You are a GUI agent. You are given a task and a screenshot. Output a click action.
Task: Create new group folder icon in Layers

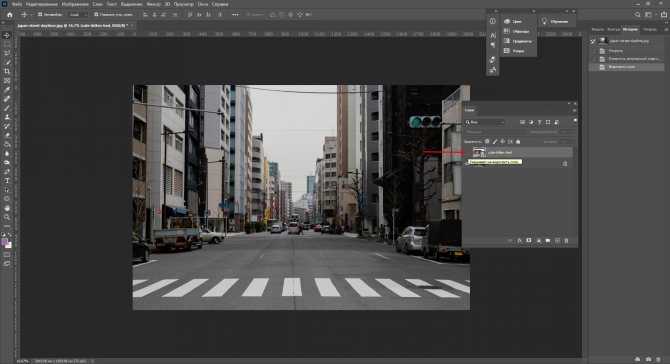(548, 241)
